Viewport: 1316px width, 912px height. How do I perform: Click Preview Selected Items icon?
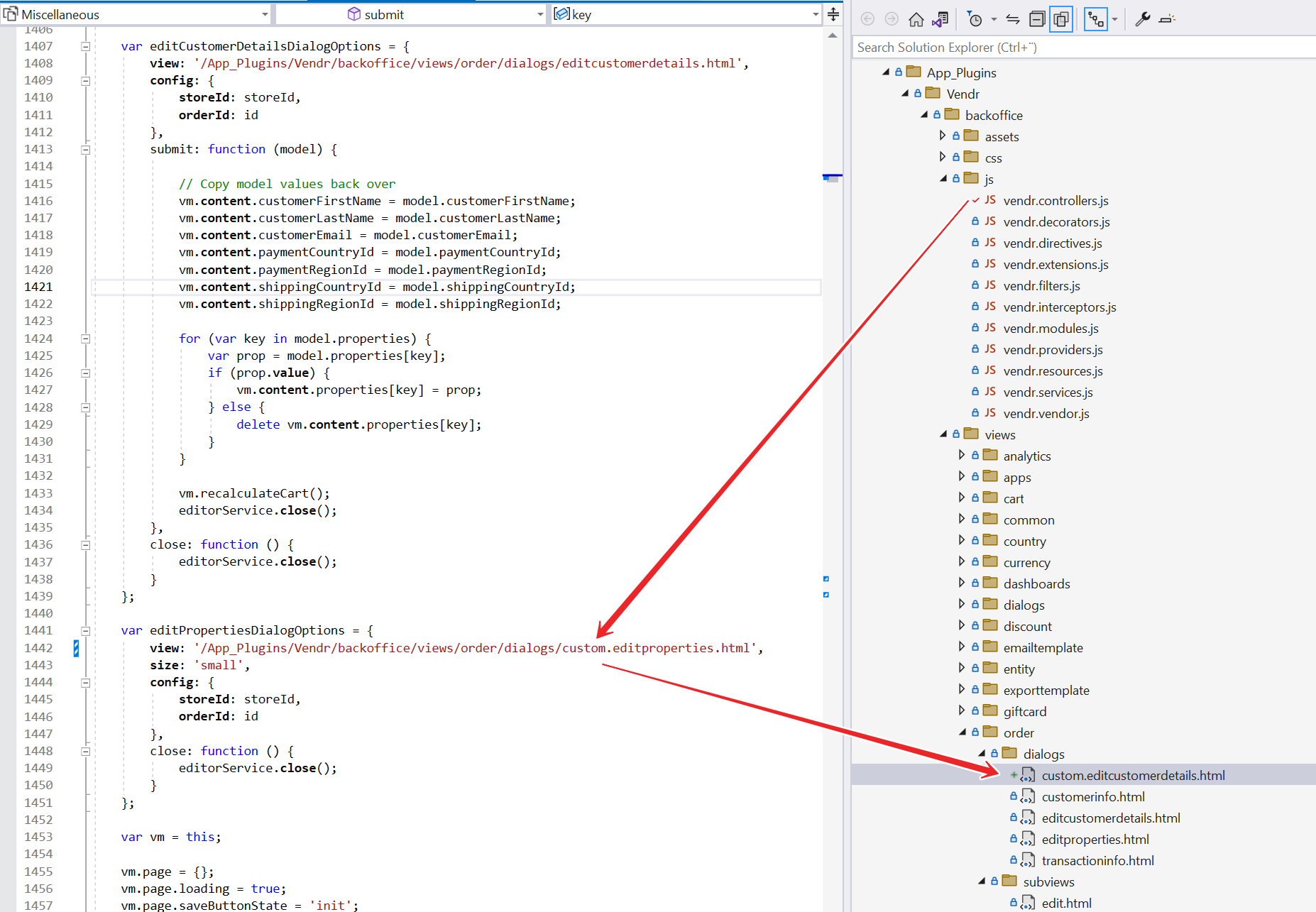(x=1166, y=19)
